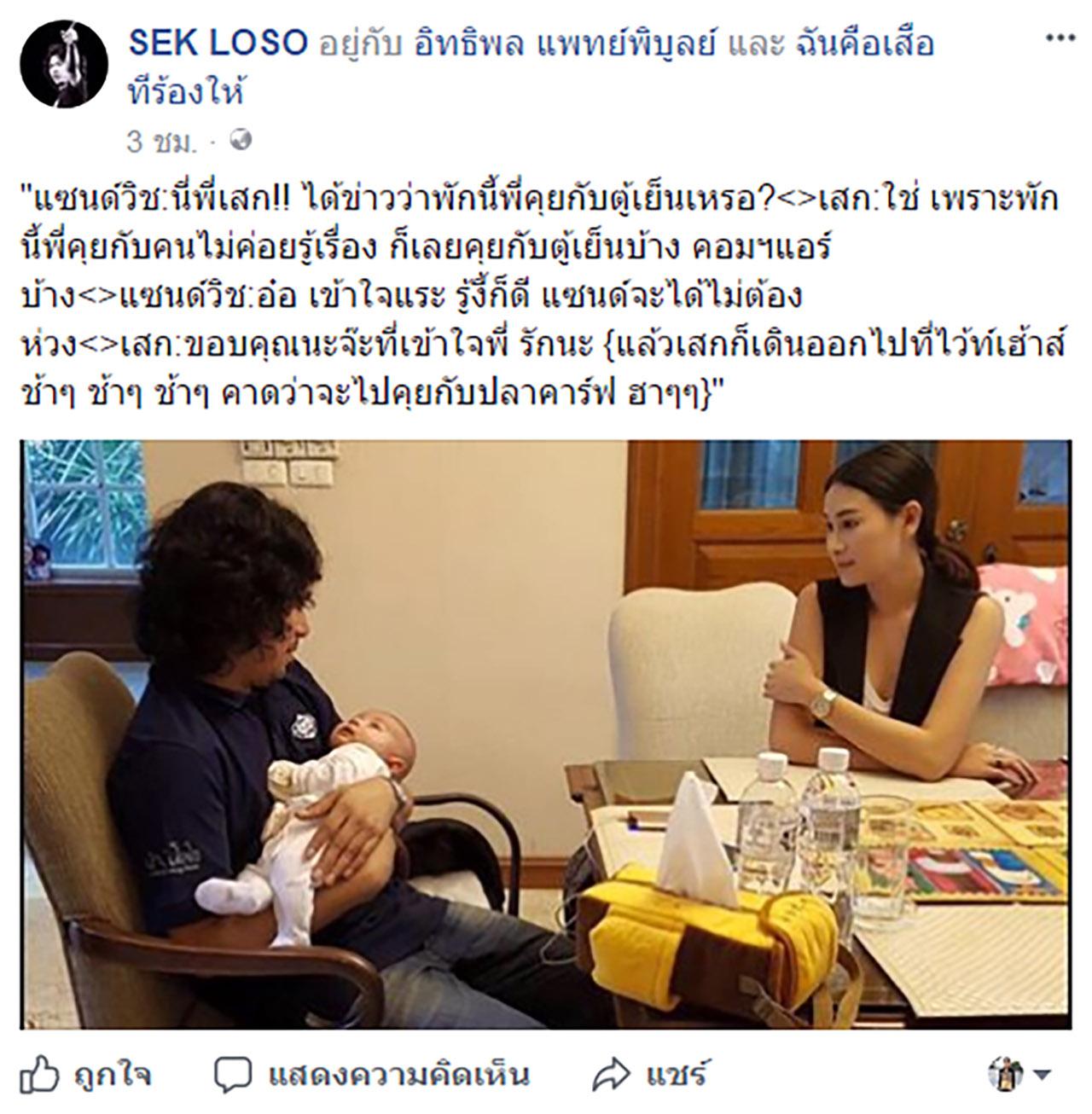Open SEK LOSO page name link

tap(218, 44)
